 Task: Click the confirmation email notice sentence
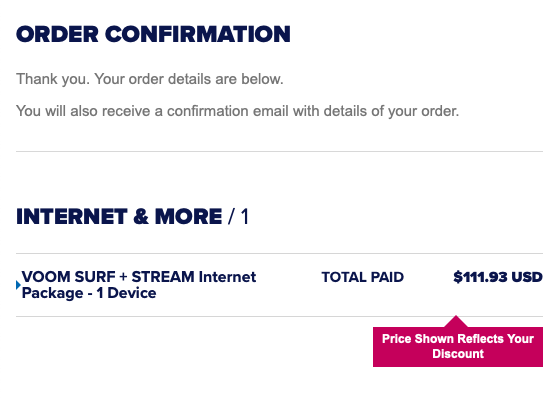(238, 111)
